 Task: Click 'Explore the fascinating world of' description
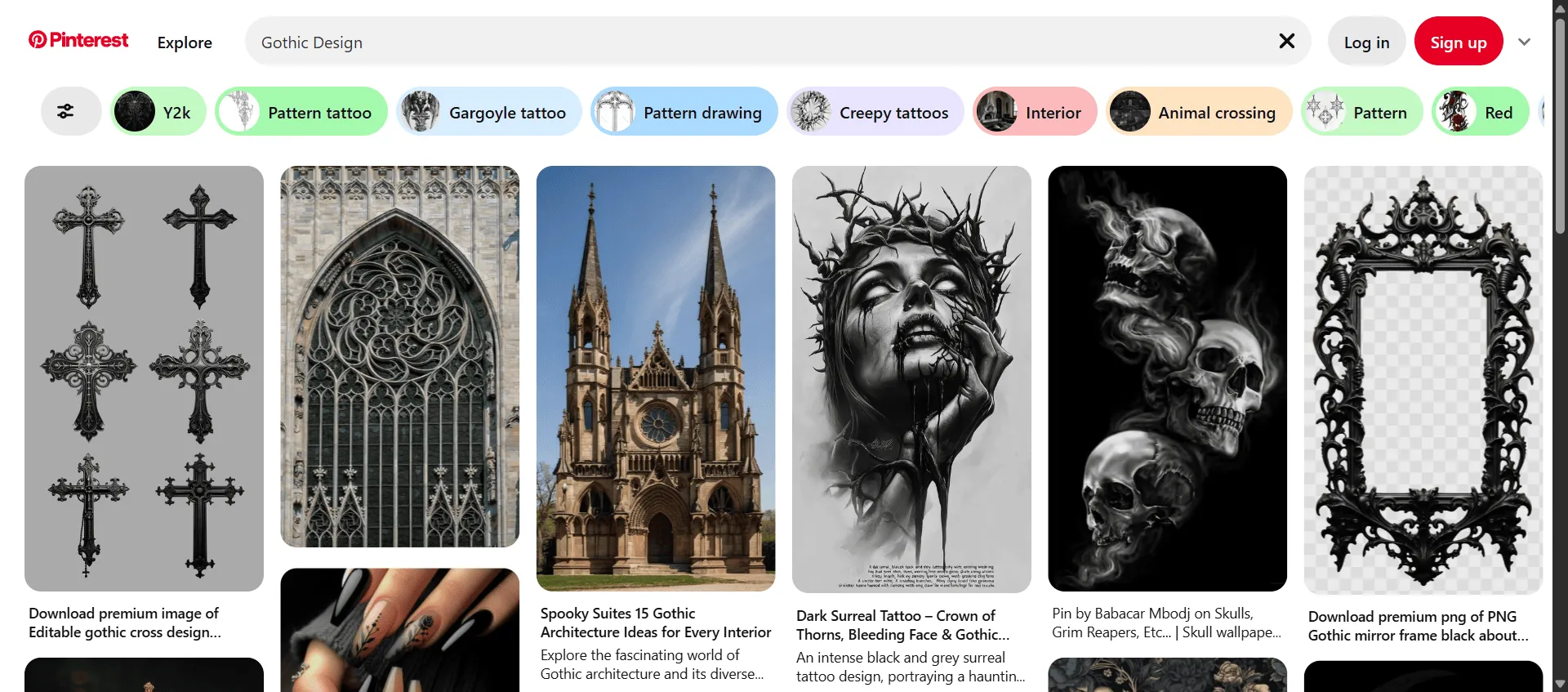coord(653,664)
